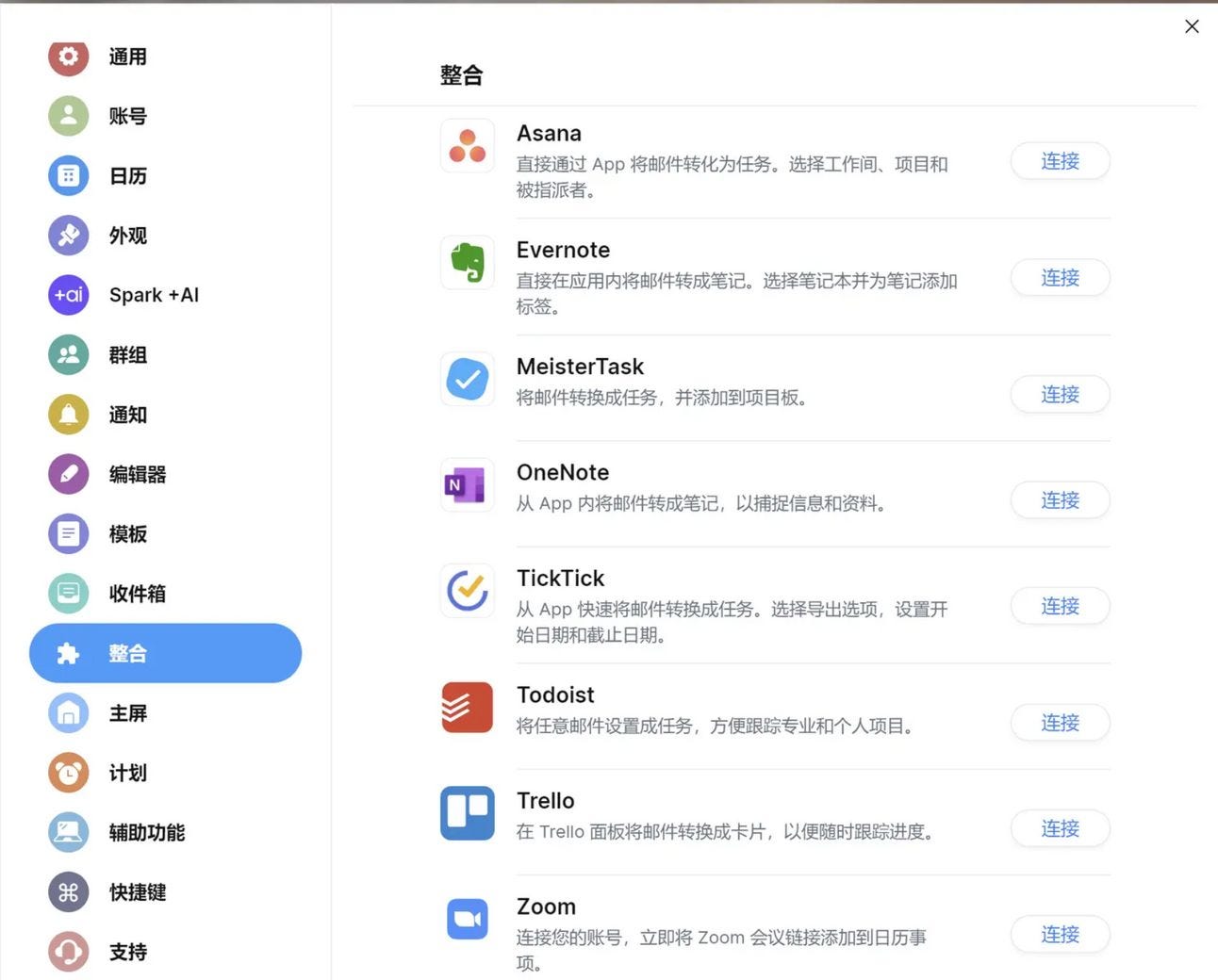1218x980 pixels.
Task: Open the 快捷键 settings section
Action: coord(165,892)
